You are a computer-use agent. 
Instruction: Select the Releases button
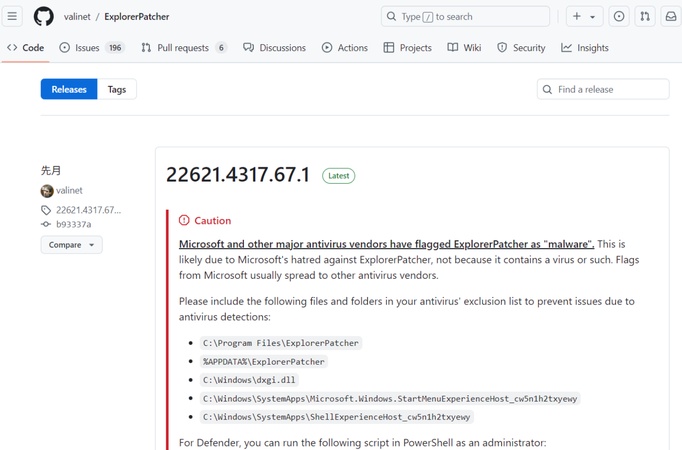(x=69, y=89)
